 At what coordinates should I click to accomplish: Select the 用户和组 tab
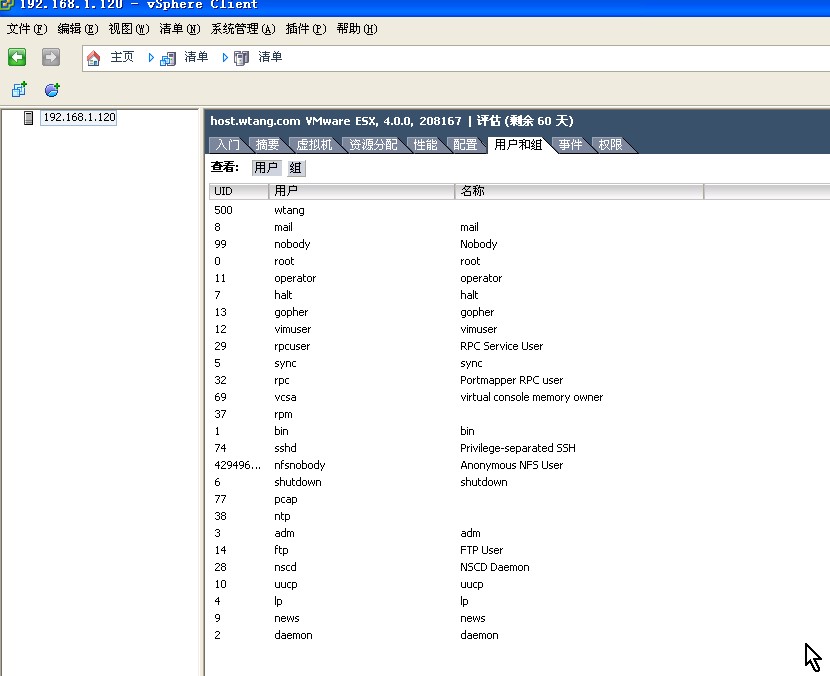[x=518, y=145]
